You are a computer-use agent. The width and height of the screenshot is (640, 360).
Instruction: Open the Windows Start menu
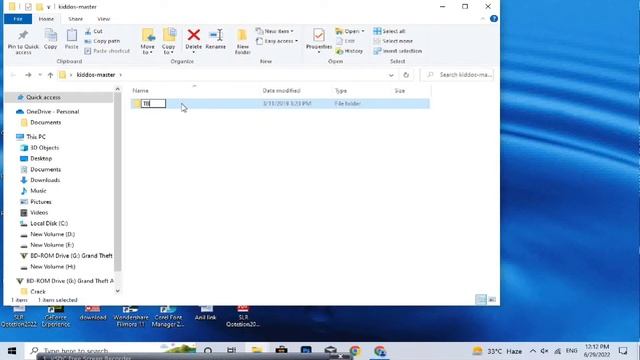point(12,351)
